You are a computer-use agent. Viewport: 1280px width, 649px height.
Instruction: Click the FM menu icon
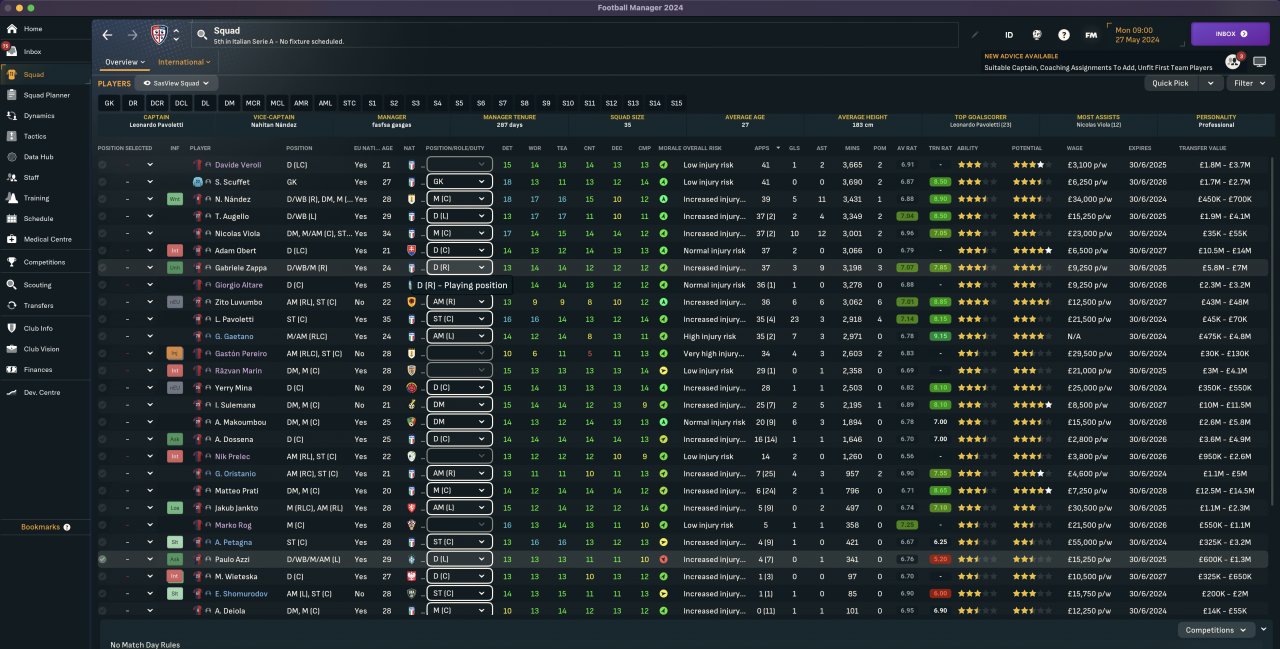pos(1090,35)
